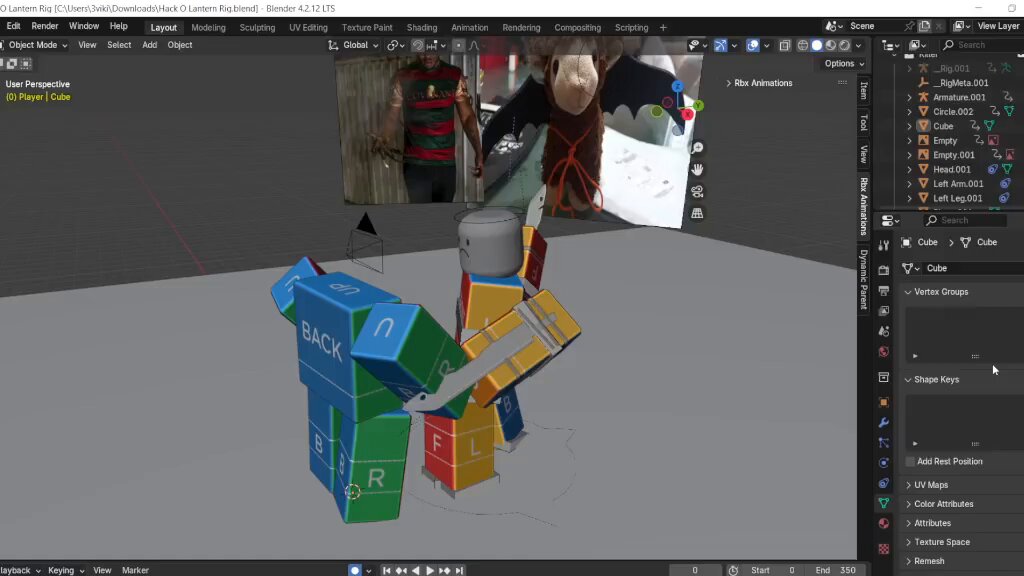Click the play animation button

point(430,570)
